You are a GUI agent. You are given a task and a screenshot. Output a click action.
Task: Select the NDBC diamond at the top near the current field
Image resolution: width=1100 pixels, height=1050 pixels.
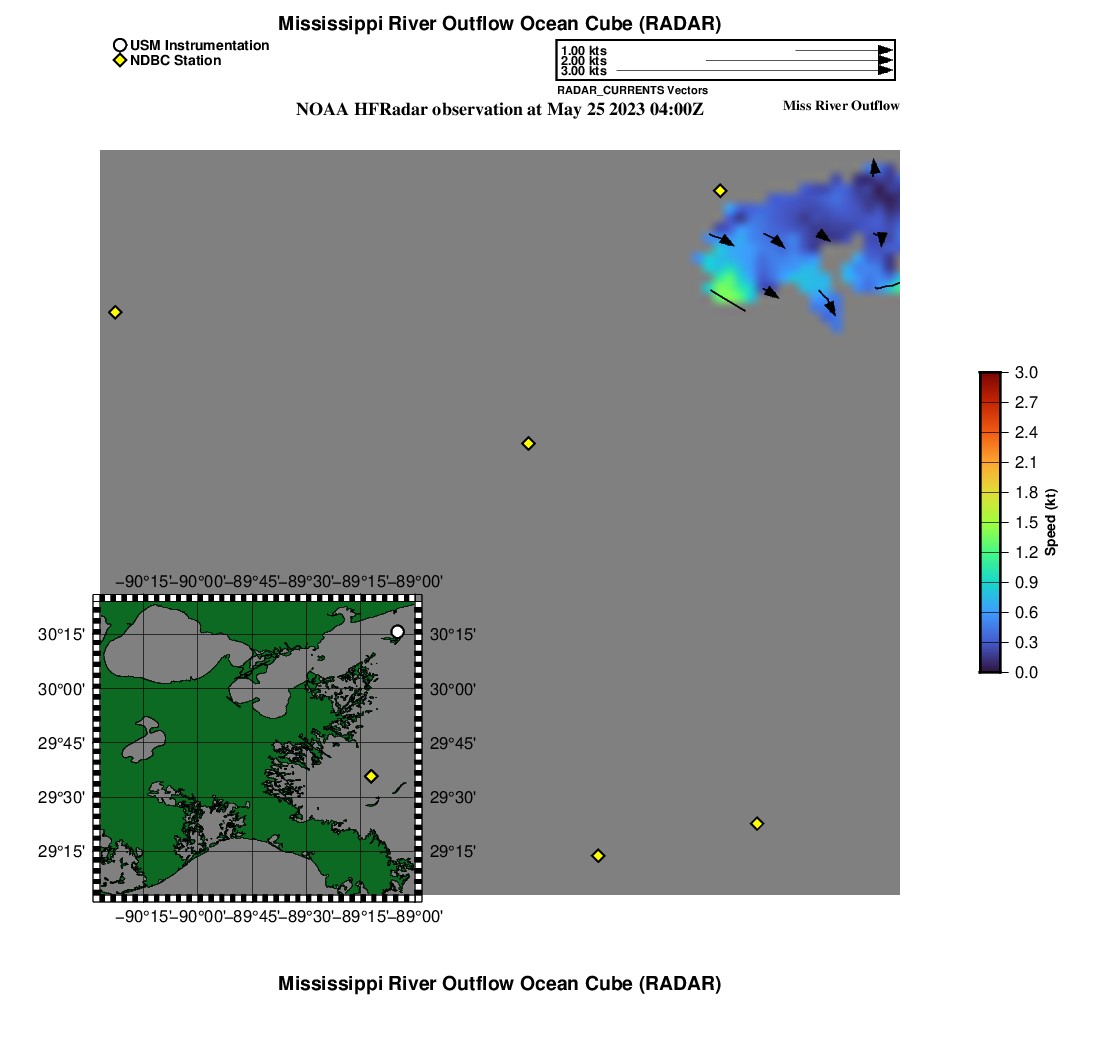click(719, 191)
